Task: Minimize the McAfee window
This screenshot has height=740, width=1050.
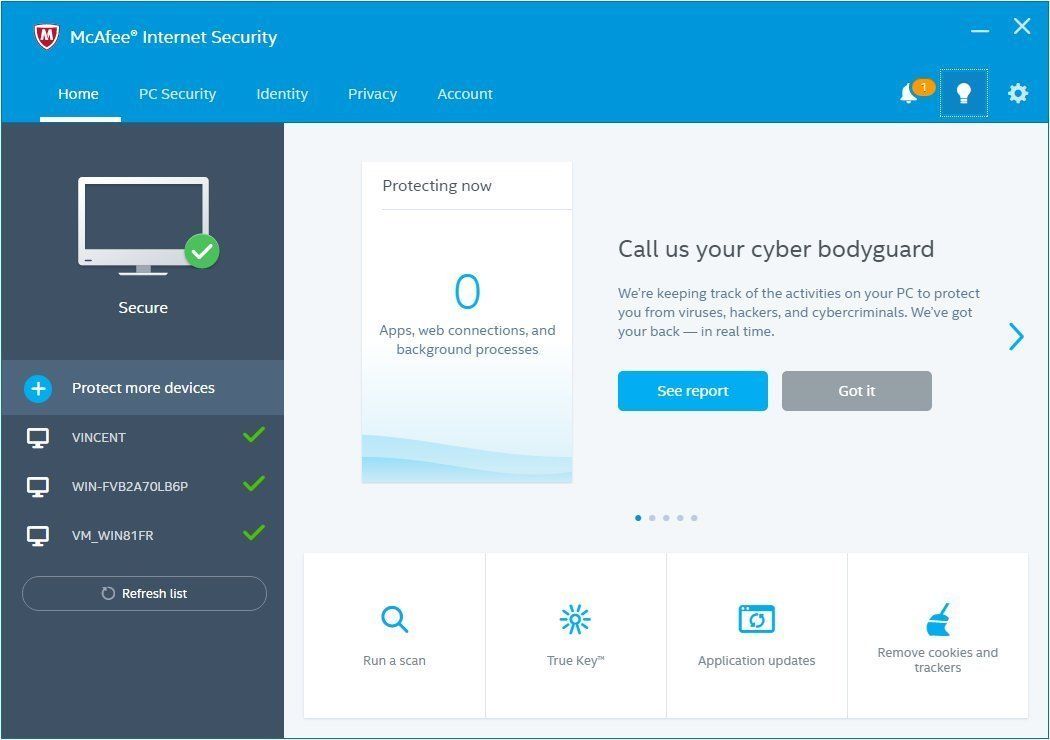Action: (980, 30)
